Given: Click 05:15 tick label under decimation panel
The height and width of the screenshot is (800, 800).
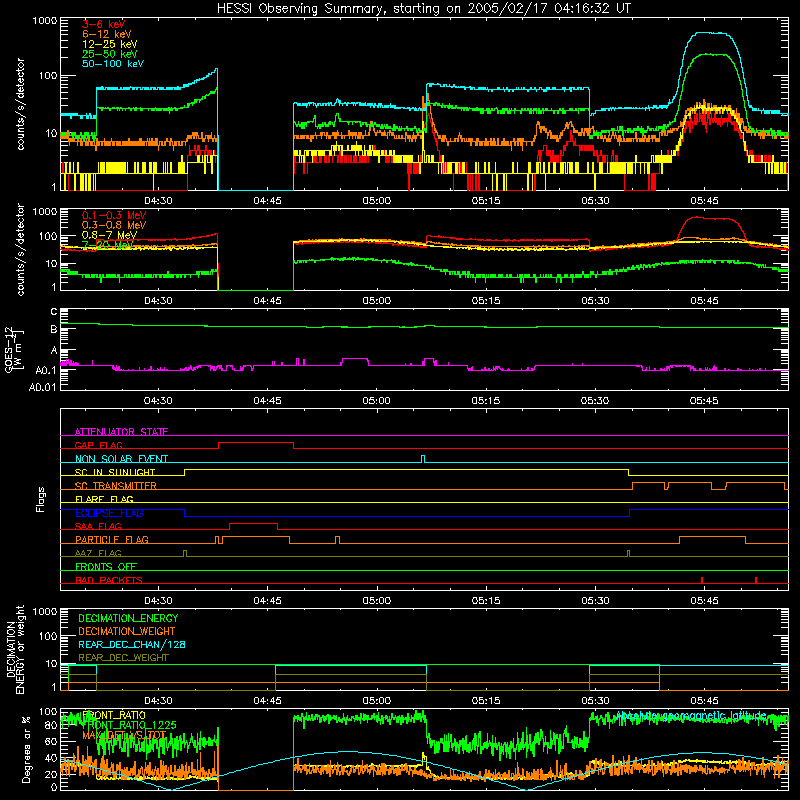Looking at the screenshot, I should tap(486, 701).
